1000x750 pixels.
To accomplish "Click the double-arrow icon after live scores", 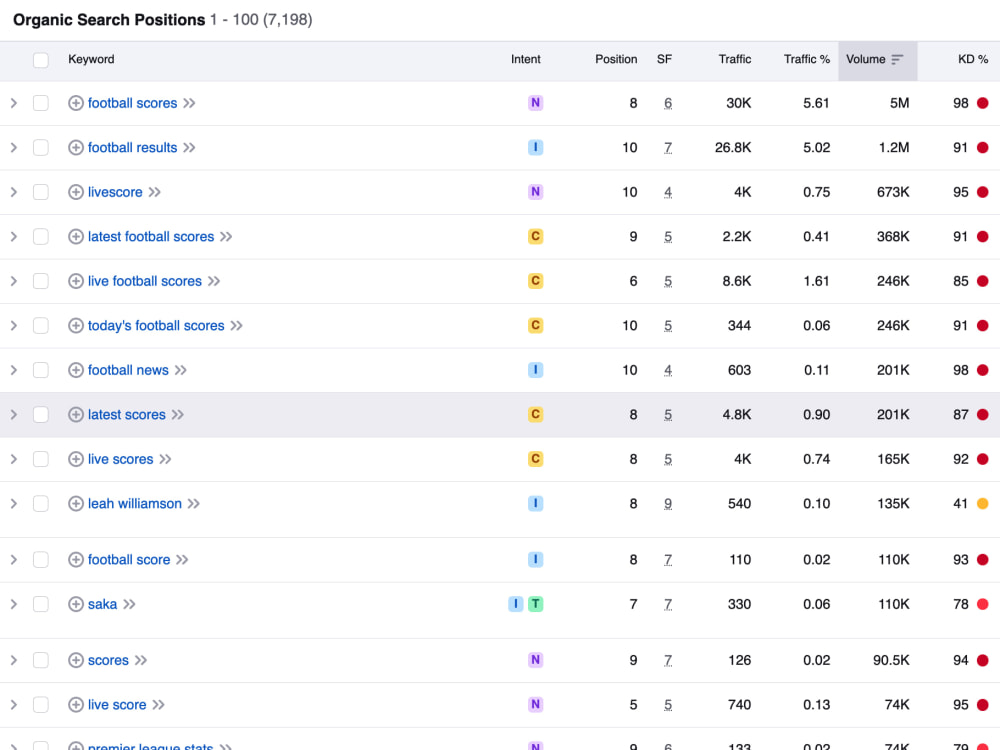I will (166, 459).
